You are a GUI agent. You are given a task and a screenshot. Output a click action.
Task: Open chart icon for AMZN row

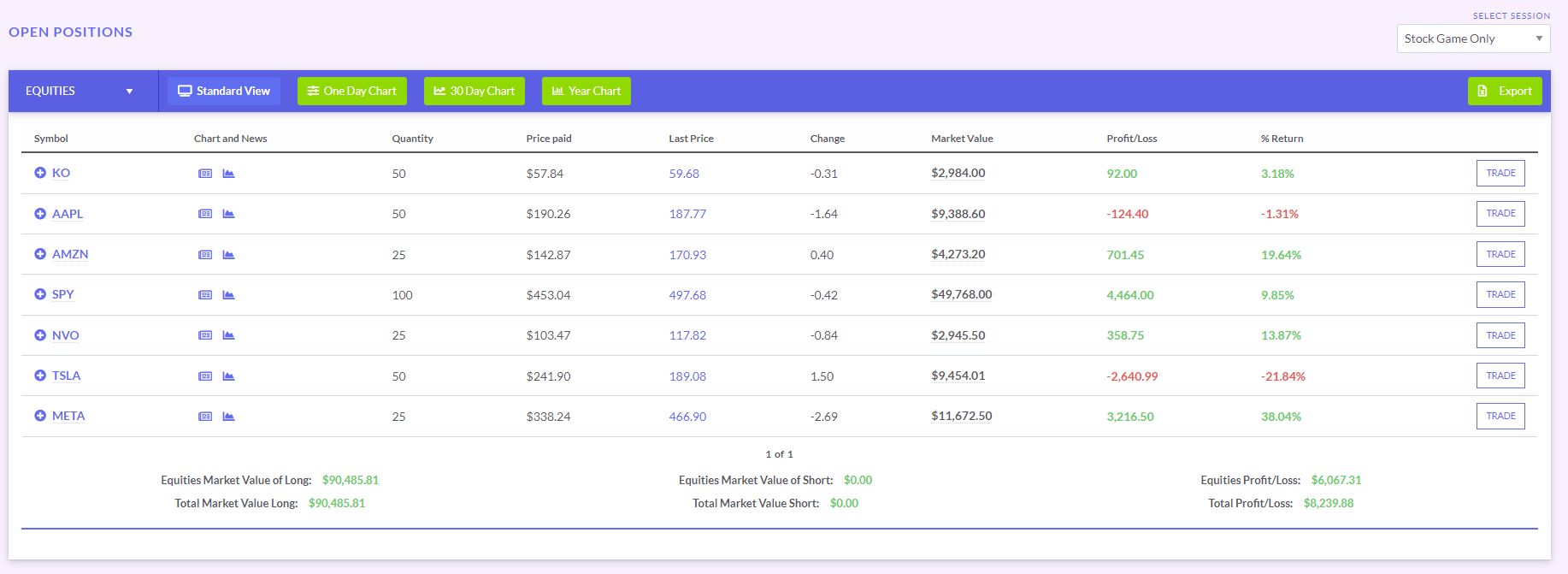228,255
